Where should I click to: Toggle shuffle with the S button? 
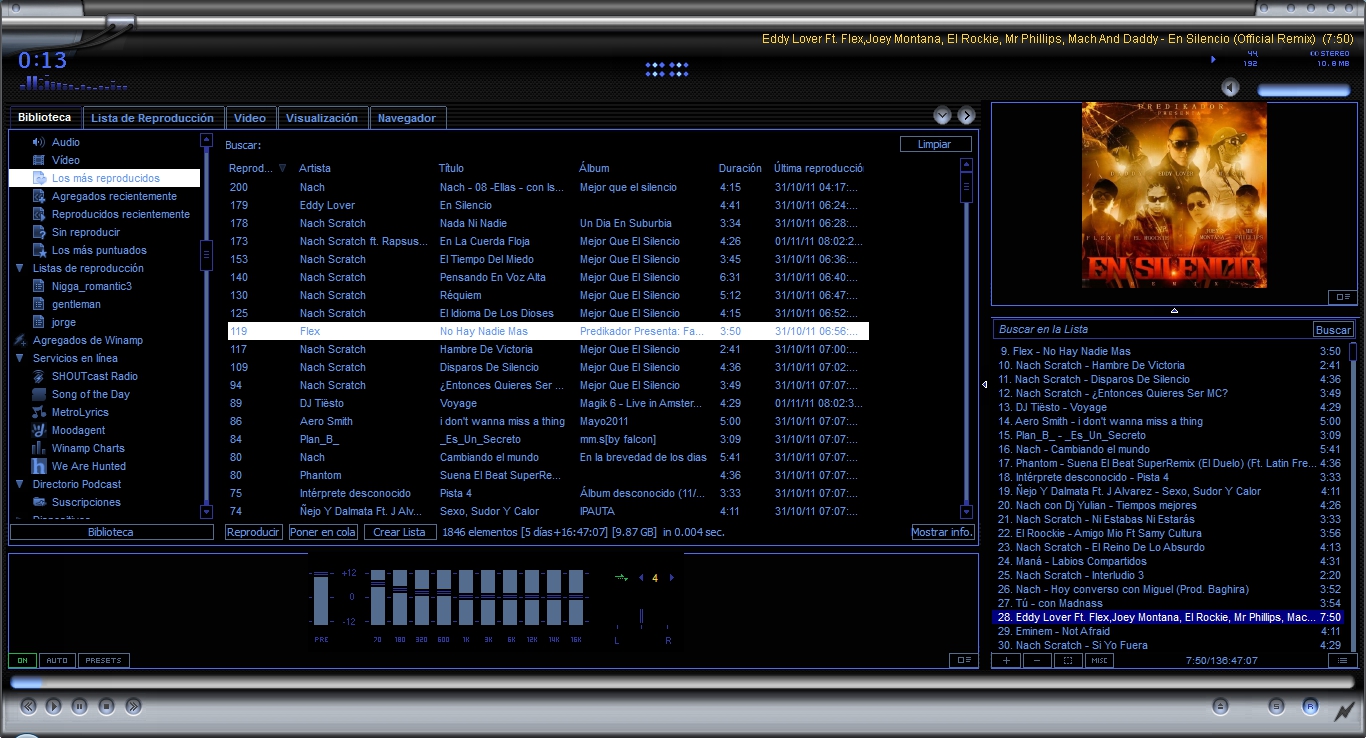tap(1277, 706)
